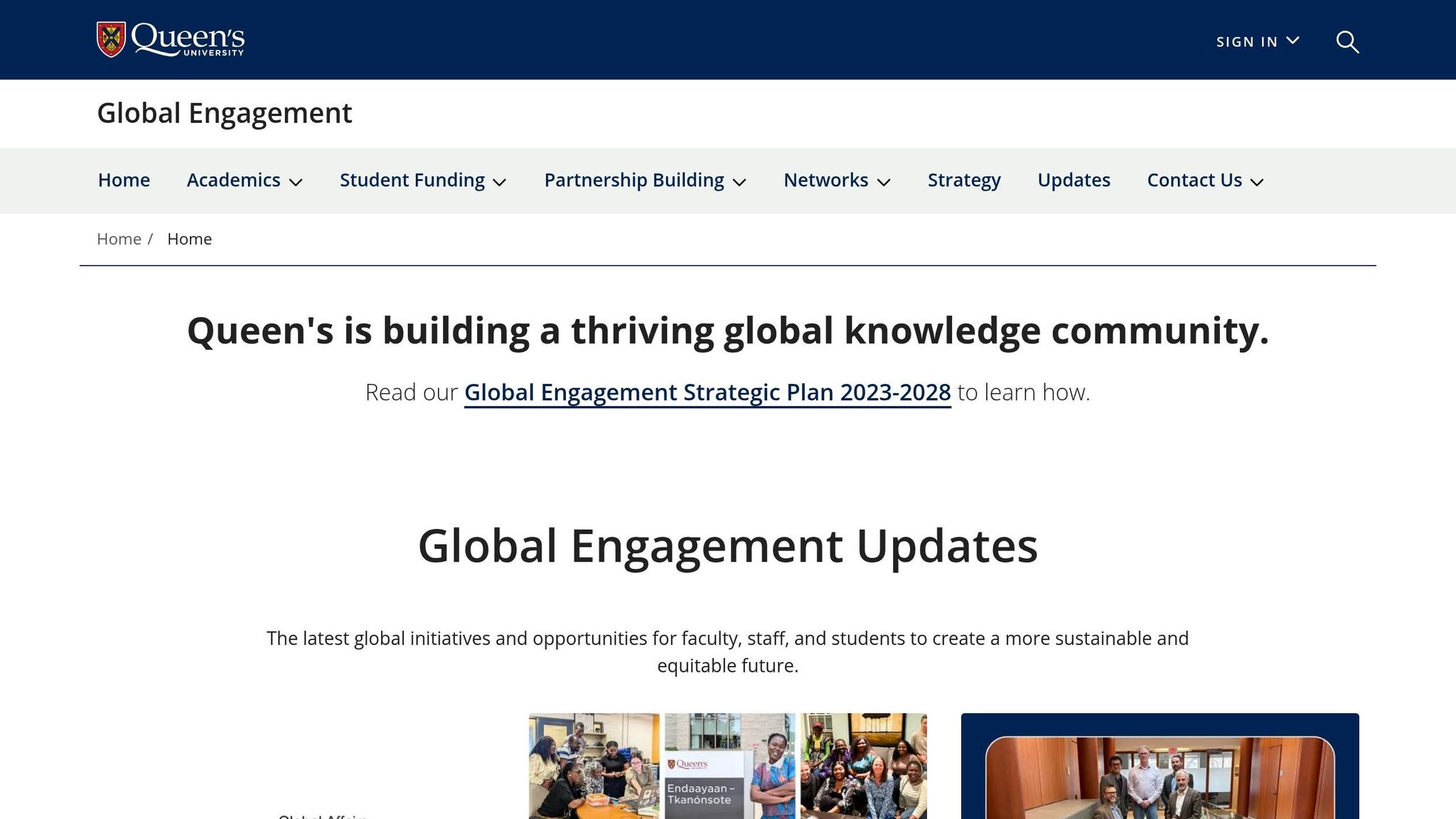Click the photo of women seated together
This screenshot has height=819, width=1456.
[864, 768]
